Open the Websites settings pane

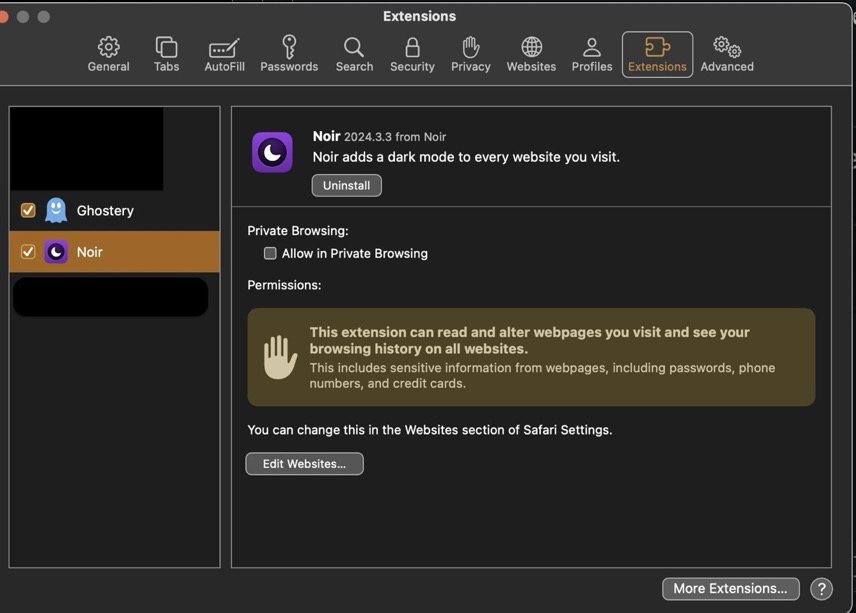(x=531, y=55)
